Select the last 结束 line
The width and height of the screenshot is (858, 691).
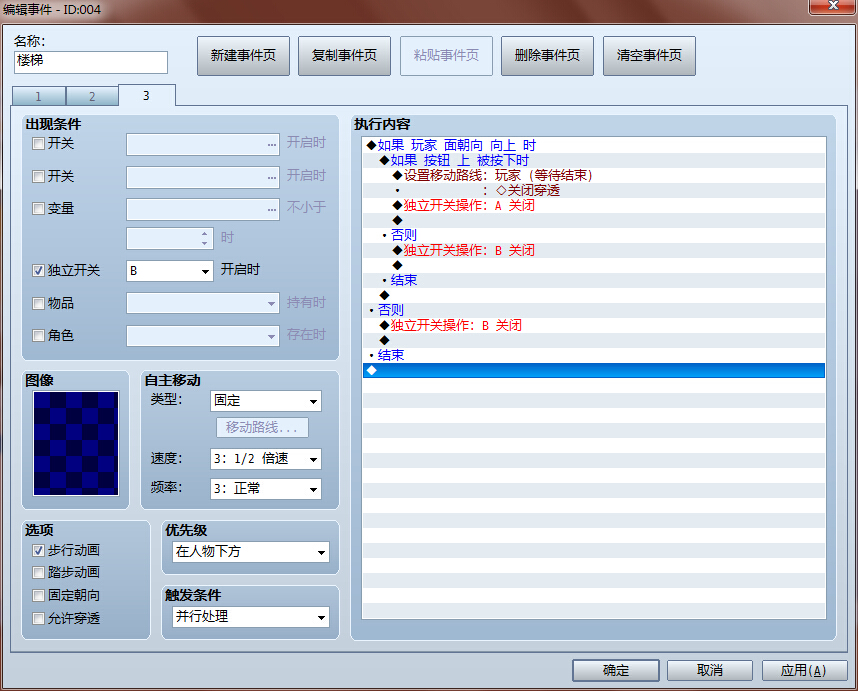594,355
